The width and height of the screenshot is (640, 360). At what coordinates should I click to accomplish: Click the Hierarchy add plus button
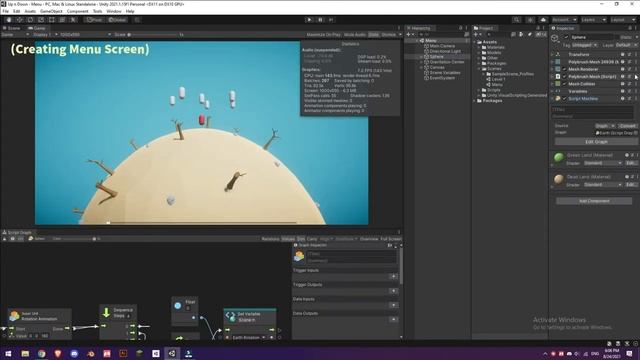tap(409, 35)
